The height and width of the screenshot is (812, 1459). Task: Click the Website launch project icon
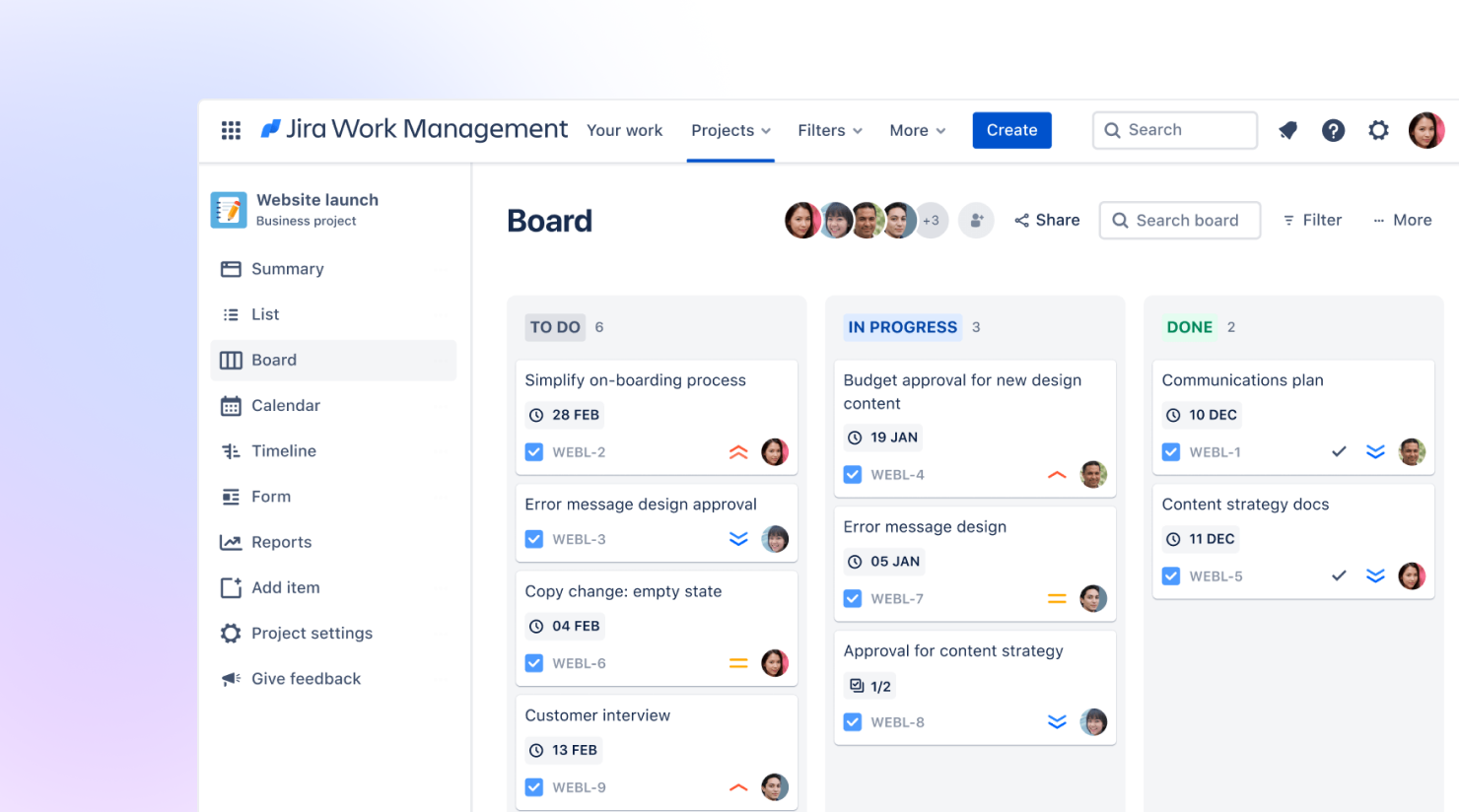pos(229,209)
